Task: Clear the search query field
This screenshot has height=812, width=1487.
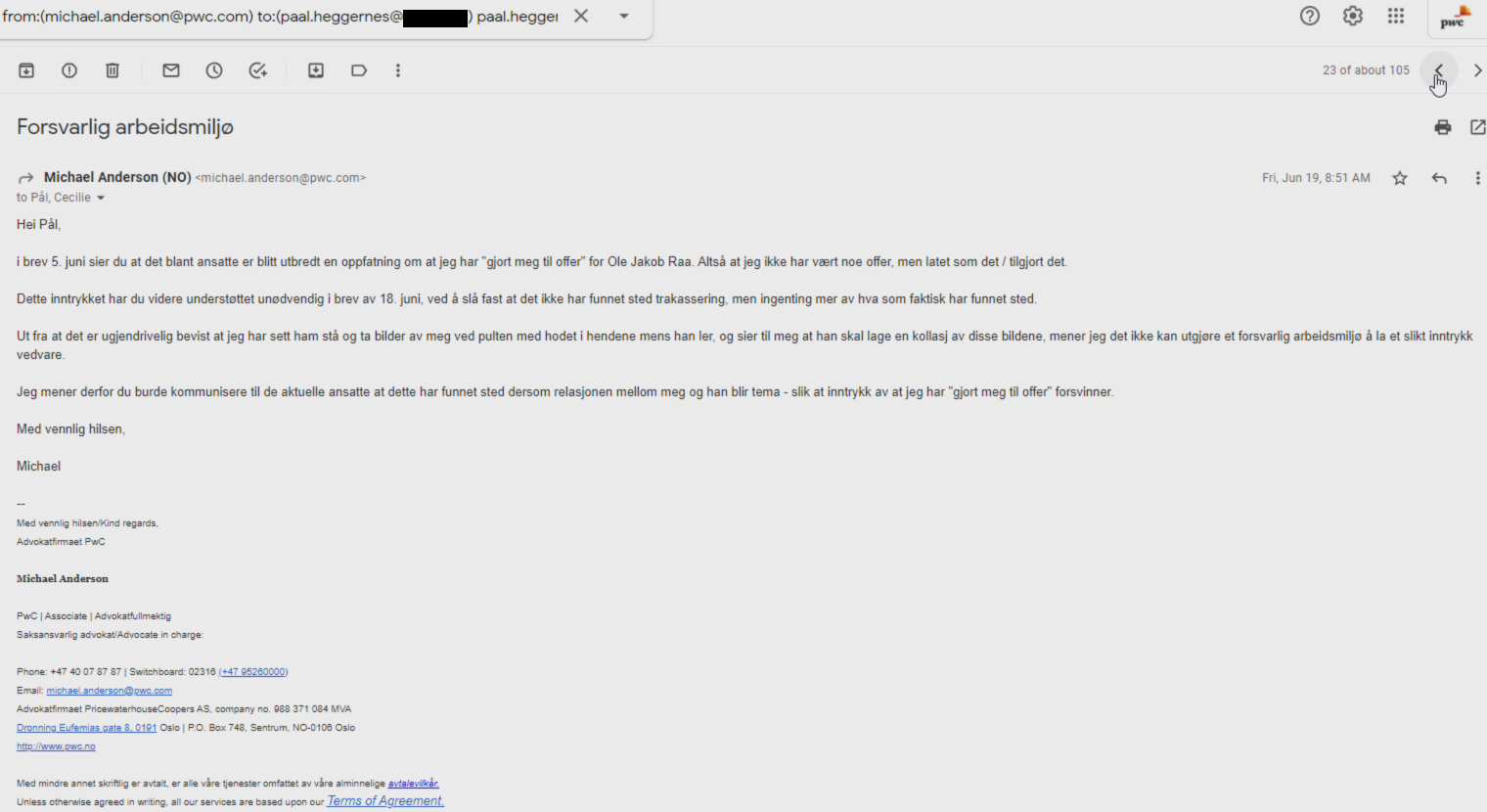Action: click(581, 16)
